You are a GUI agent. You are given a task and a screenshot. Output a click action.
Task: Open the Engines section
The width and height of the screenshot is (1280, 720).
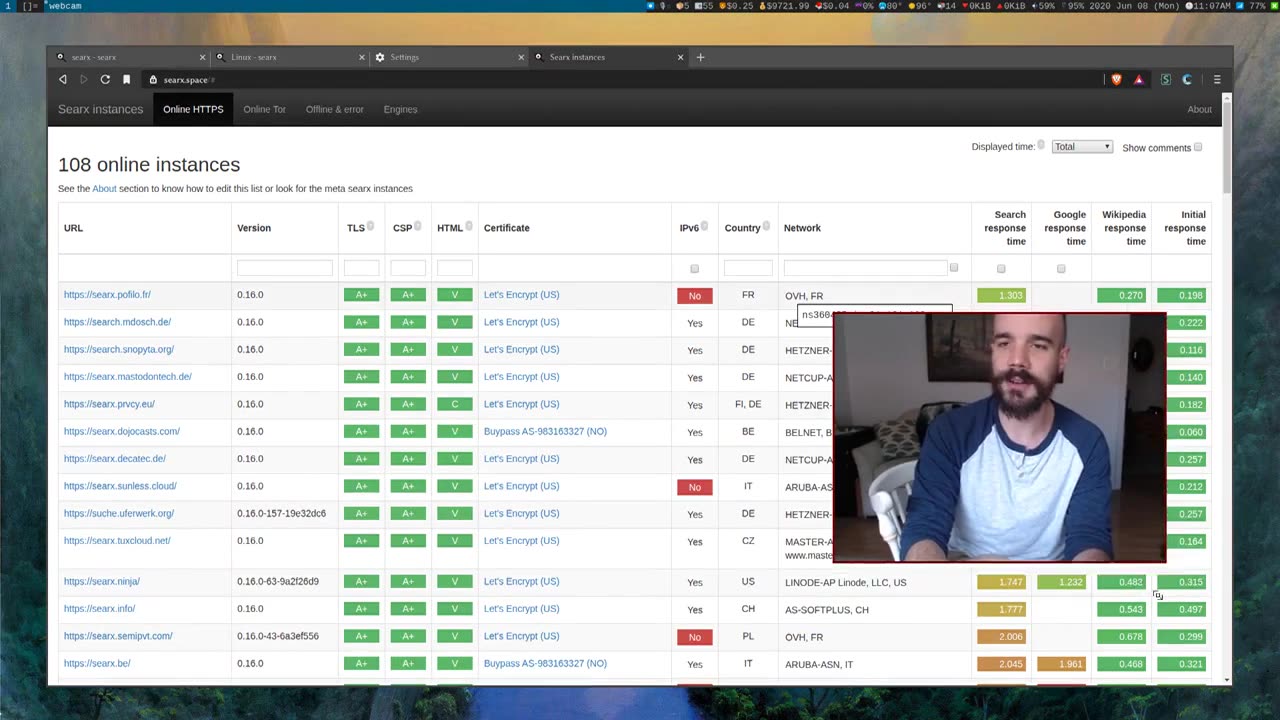point(400,109)
